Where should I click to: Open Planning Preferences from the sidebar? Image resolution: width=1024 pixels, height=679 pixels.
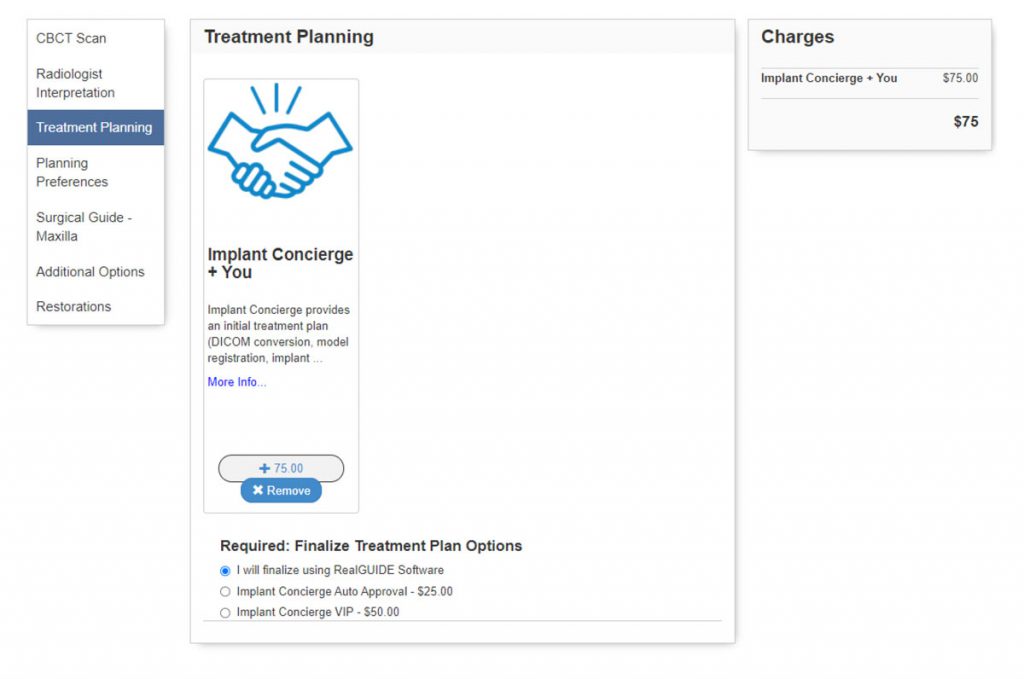tap(72, 172)
